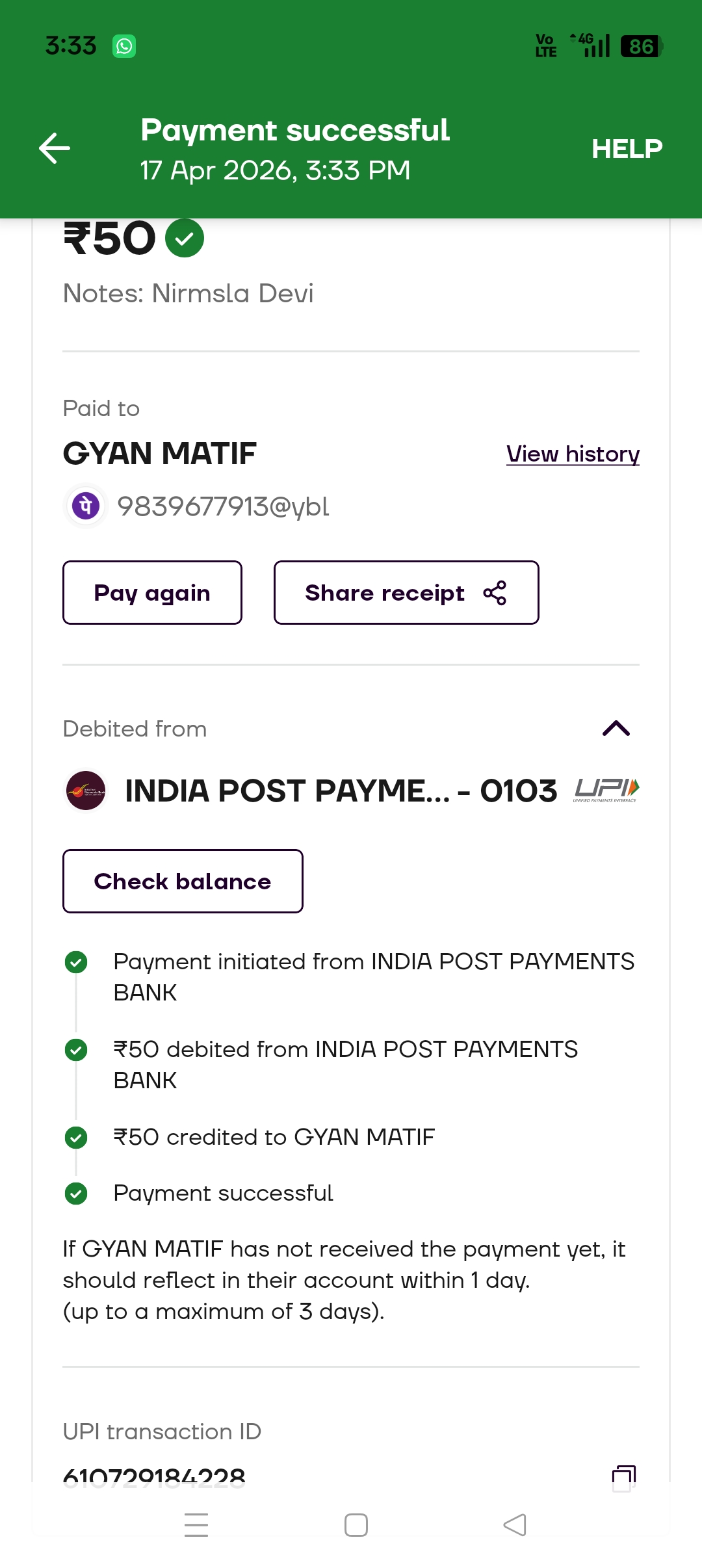The height and width of the screenshot is (1568, 702).
Task: Tap the green checkmark beside ₹50
Action: 185,239
